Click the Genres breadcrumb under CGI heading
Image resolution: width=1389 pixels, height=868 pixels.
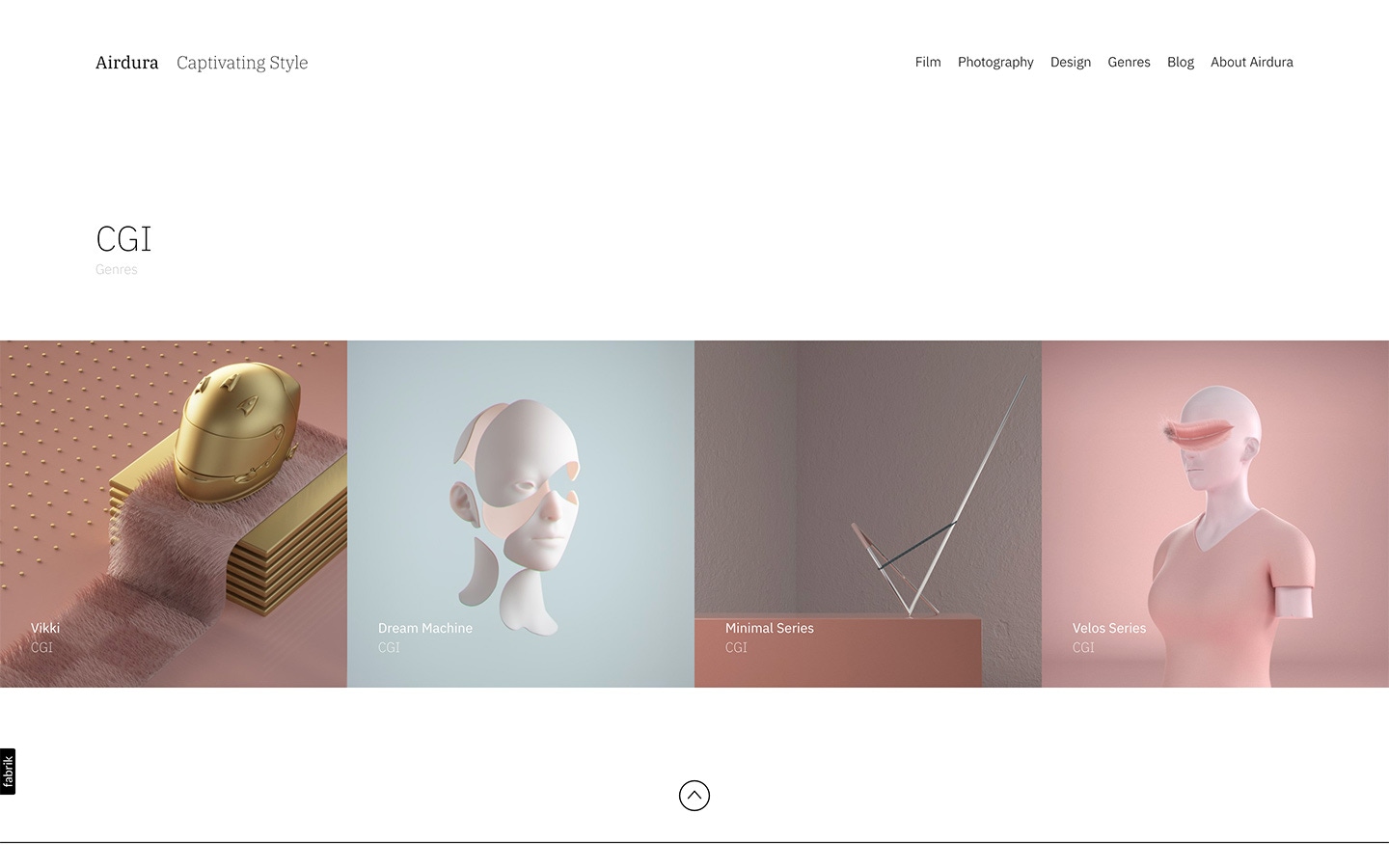coord(117,269)
